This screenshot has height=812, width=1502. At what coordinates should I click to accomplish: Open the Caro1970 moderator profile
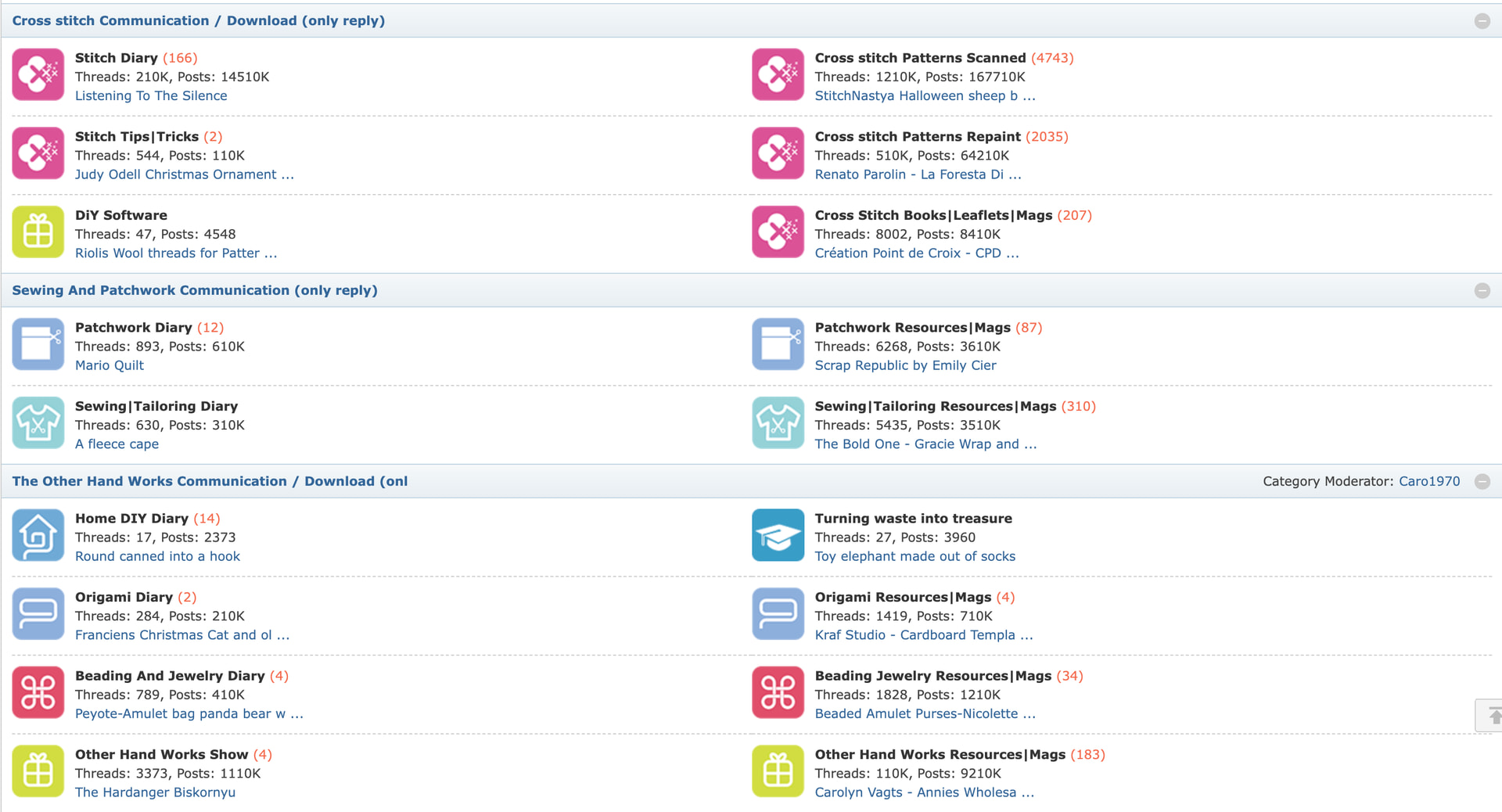point(1428,482)
